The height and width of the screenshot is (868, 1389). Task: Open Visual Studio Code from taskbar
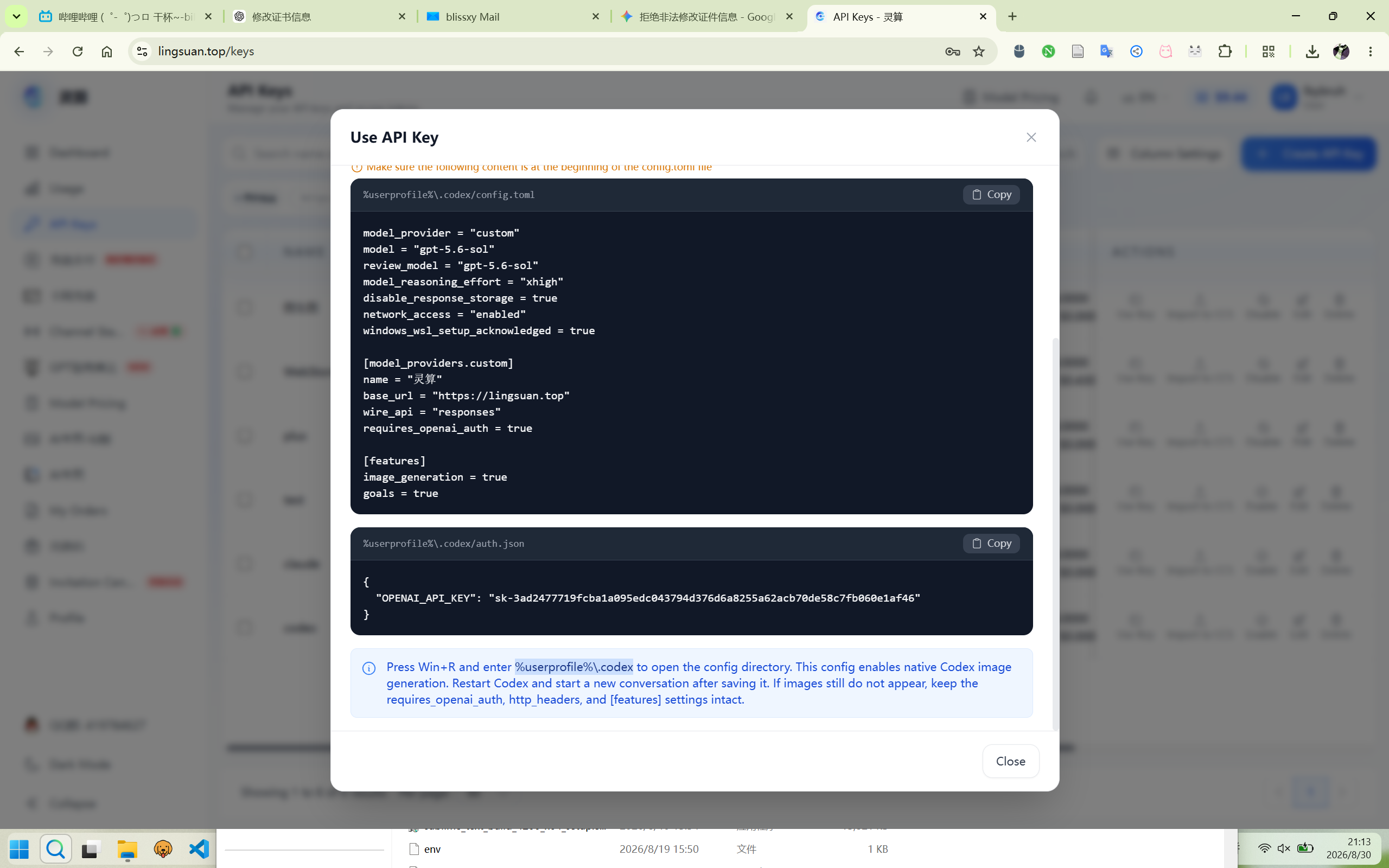tap(199, 849)
